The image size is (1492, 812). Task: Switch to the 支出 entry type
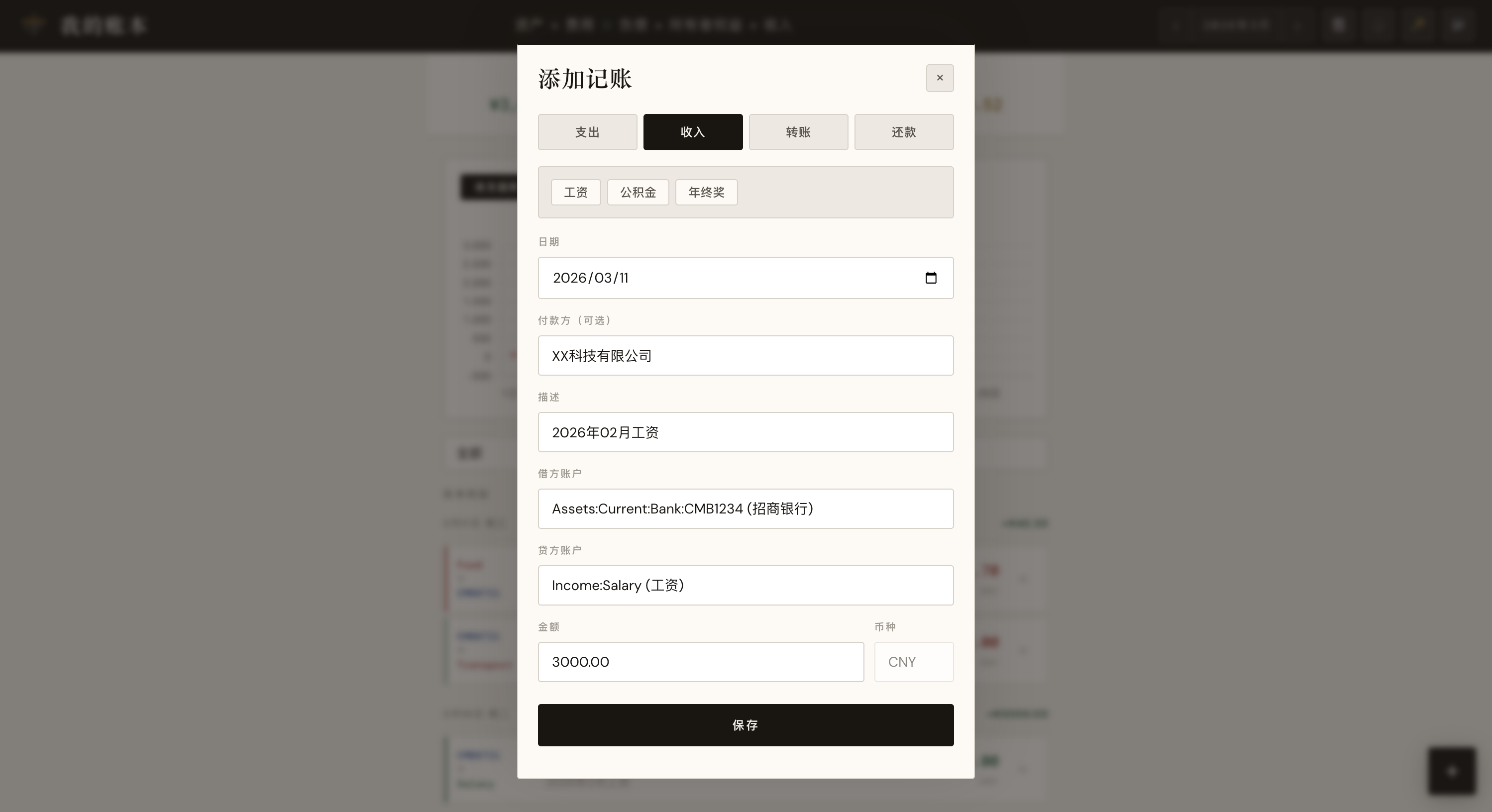pos(587,132)
